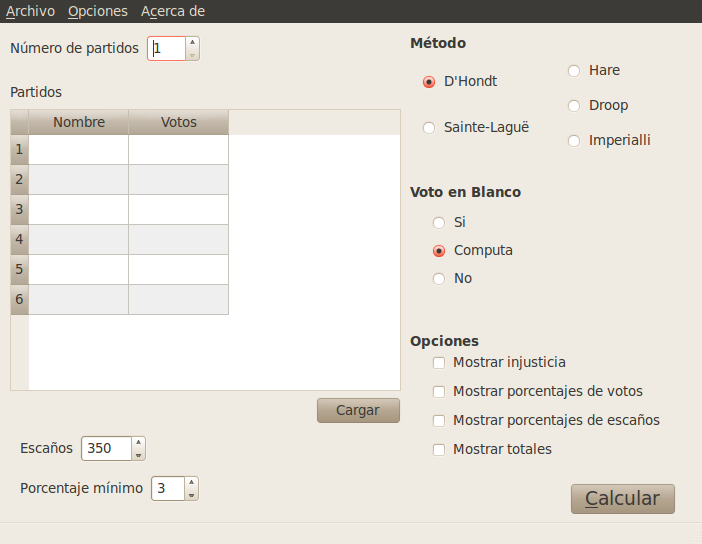702x544 pixels.
Task: Select the Nombre cell in row 5
Action: [x=79, y=270]
